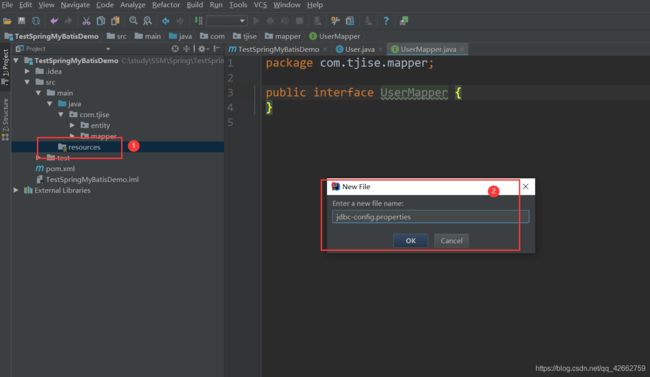
Task: Click Cancel in the New File dialog
Action: click(451, 241)
